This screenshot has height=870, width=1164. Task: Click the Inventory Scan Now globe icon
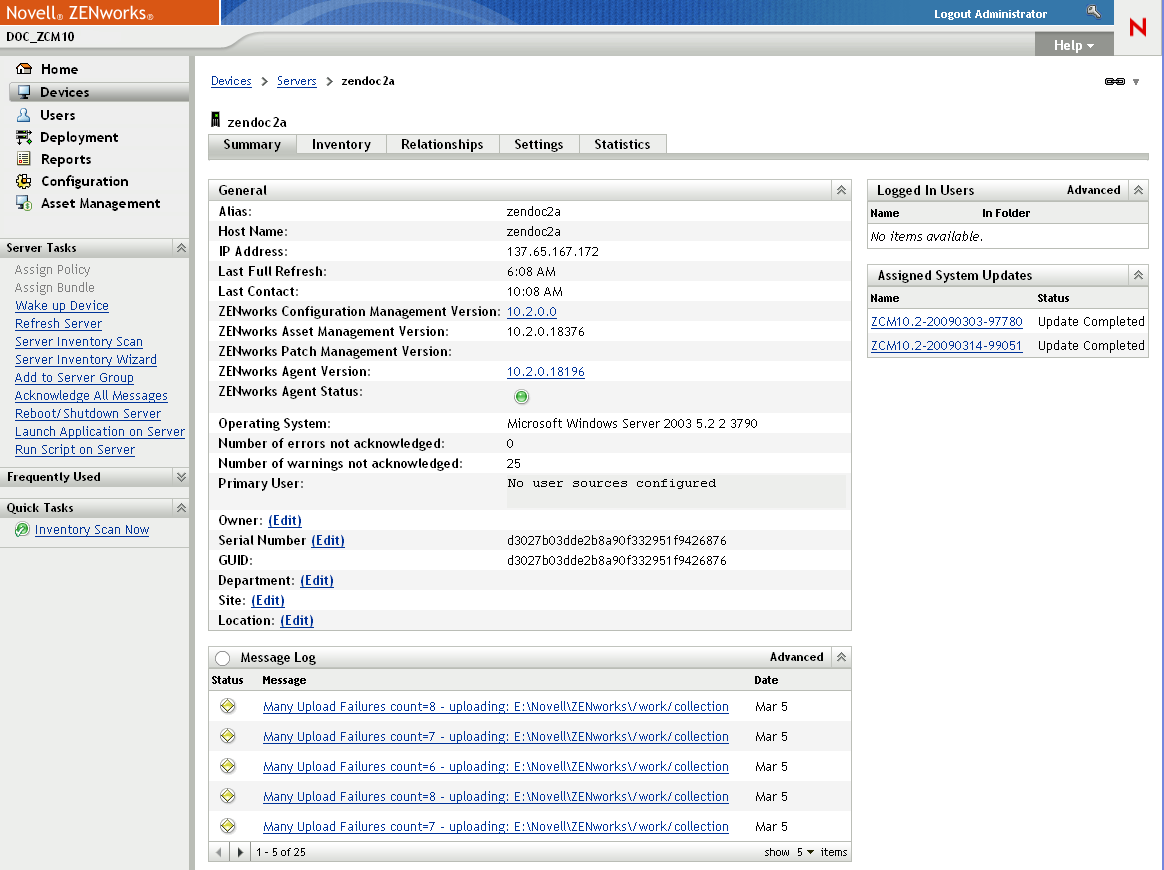point(22,529)
